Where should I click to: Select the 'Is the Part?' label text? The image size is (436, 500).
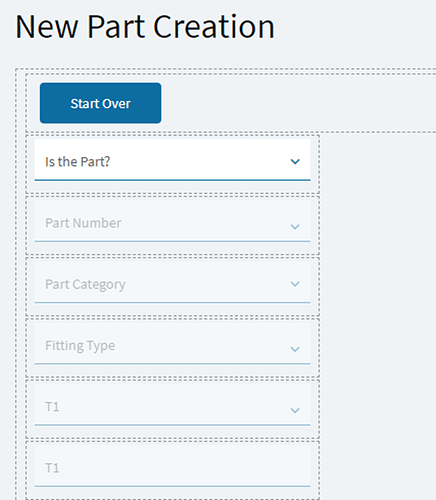pyautogui.click(x=78, y=162)
